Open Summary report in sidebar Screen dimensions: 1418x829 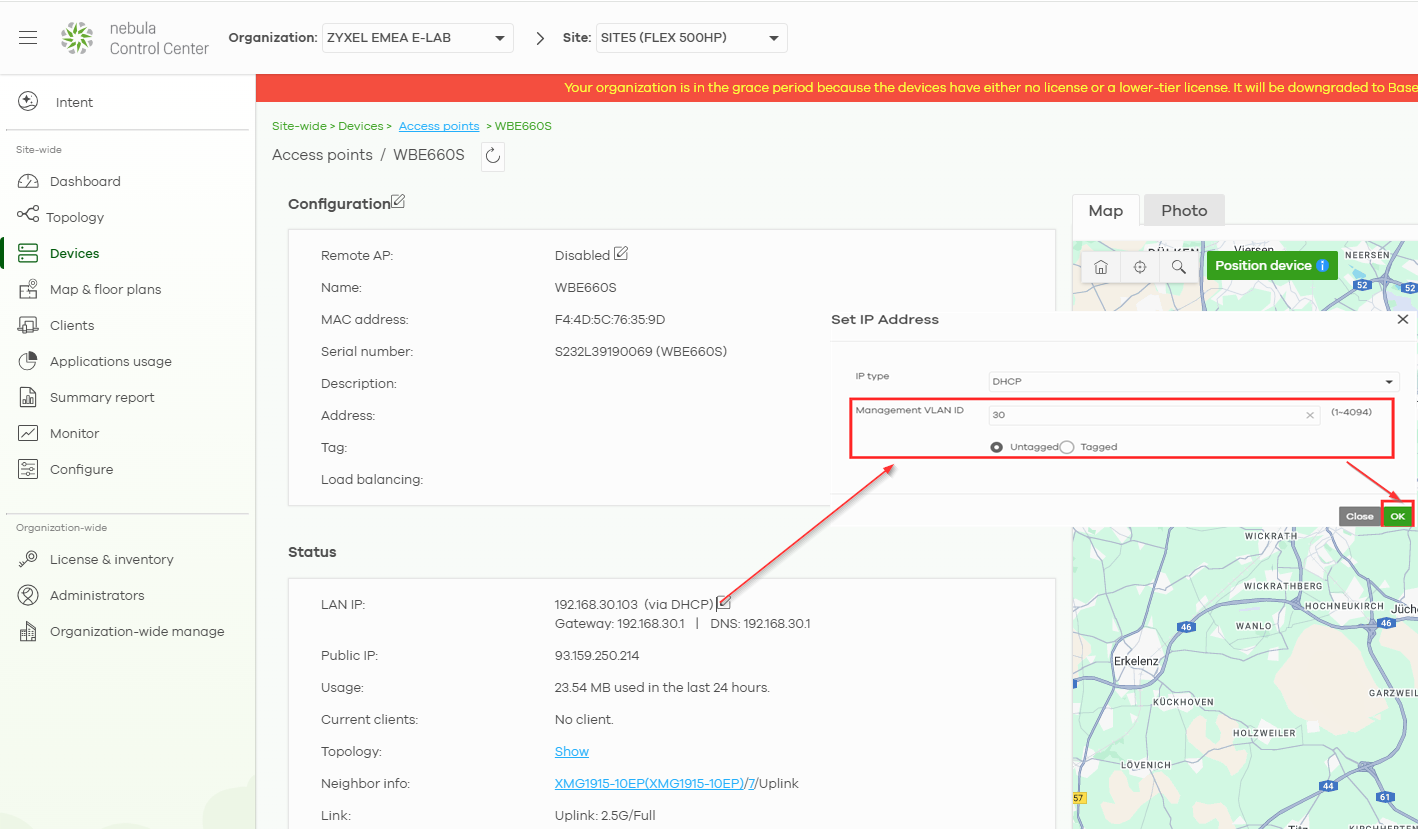pos(102,397)
